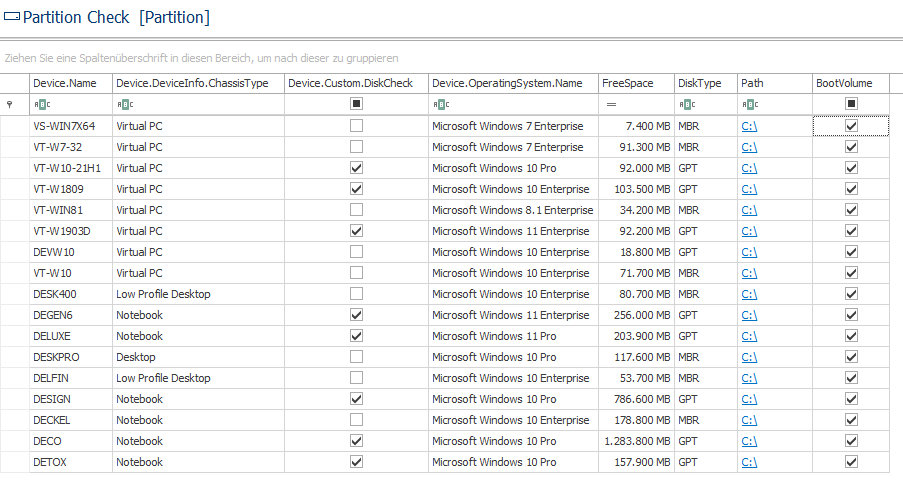The height and width of the screenshot is (481, 903).
Task: Uncheck BootVolume for DELUXE
Action: (x=851, y=336)
